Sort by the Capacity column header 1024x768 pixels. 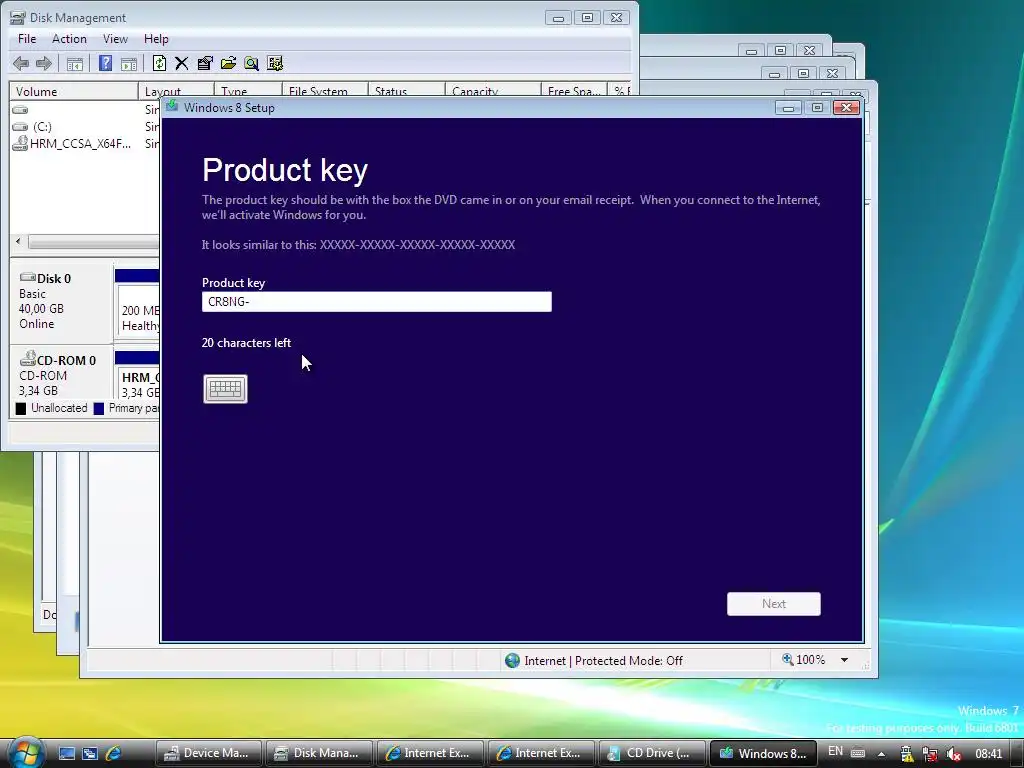pos(493,91)
